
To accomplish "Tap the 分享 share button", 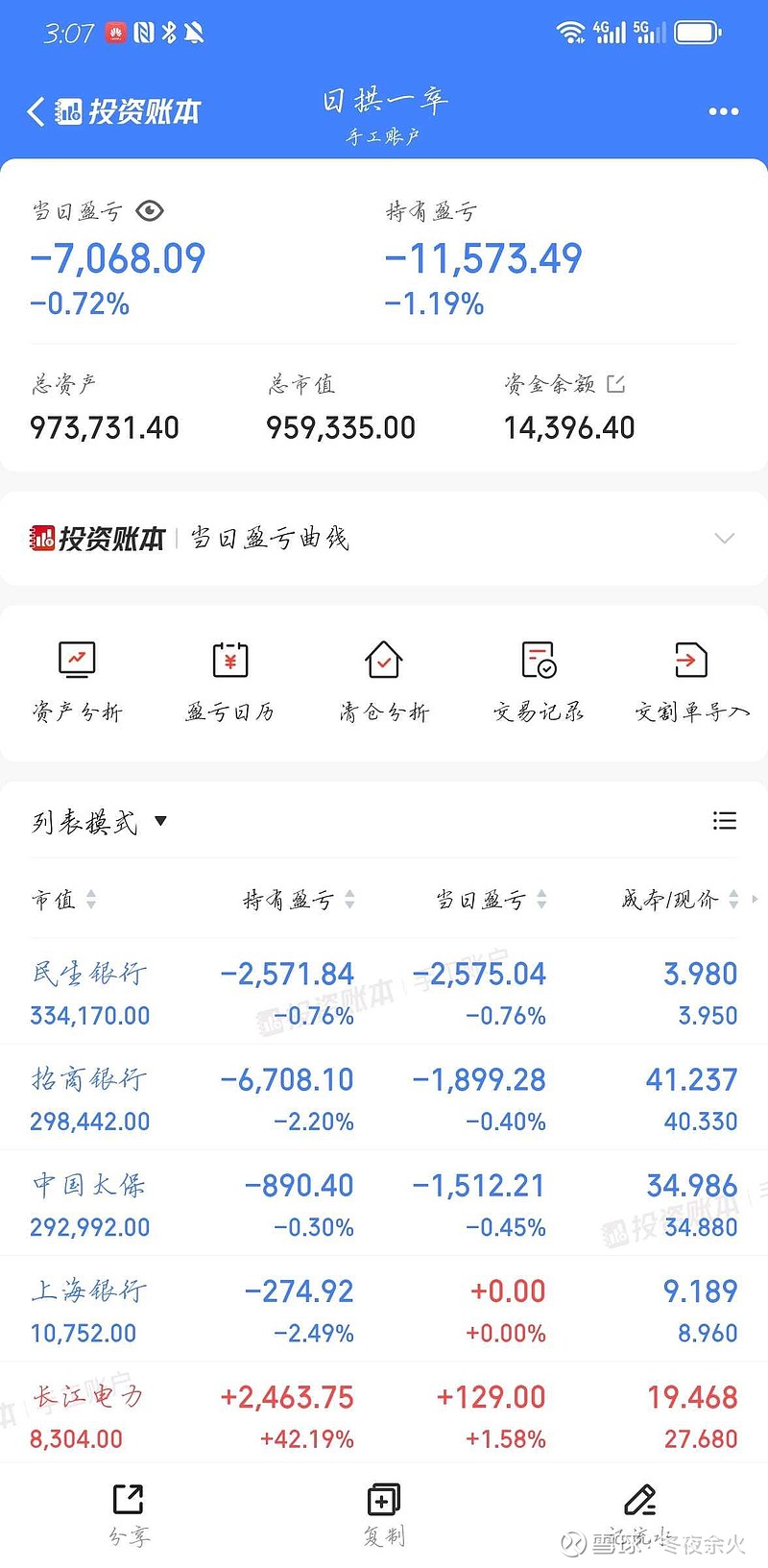I will point(129,1514).
